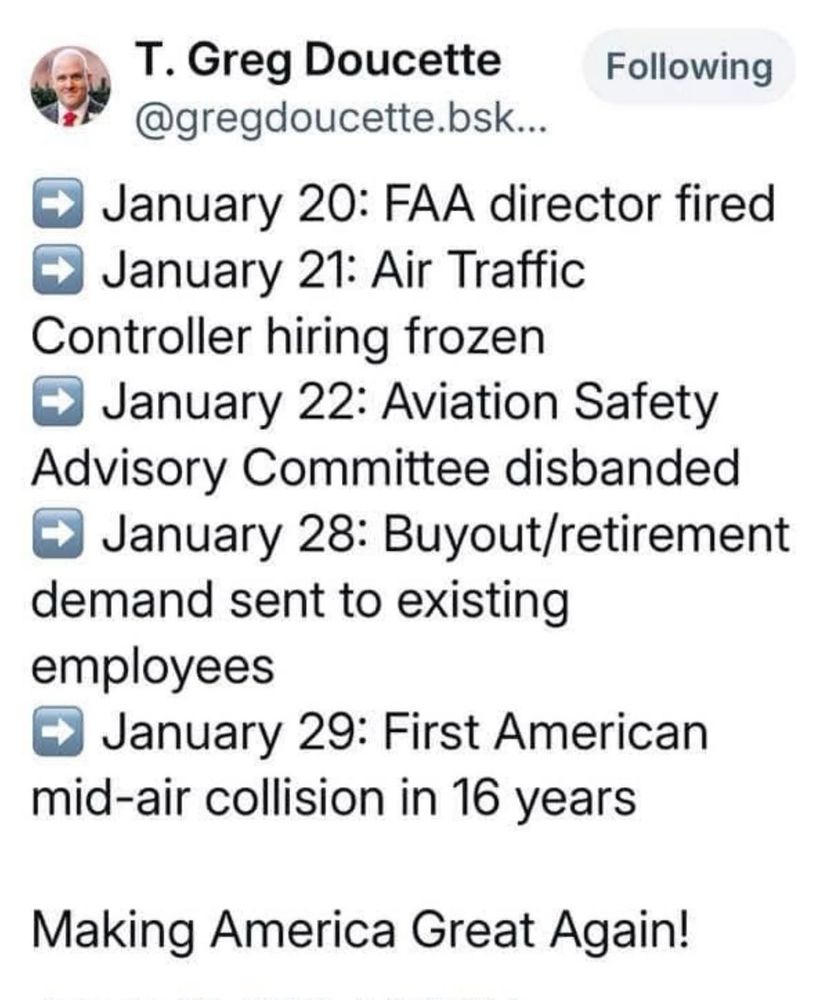Click the 'Advisory Committee disbanded' line
Screen dimensions: 827x1000
(386, 469)
